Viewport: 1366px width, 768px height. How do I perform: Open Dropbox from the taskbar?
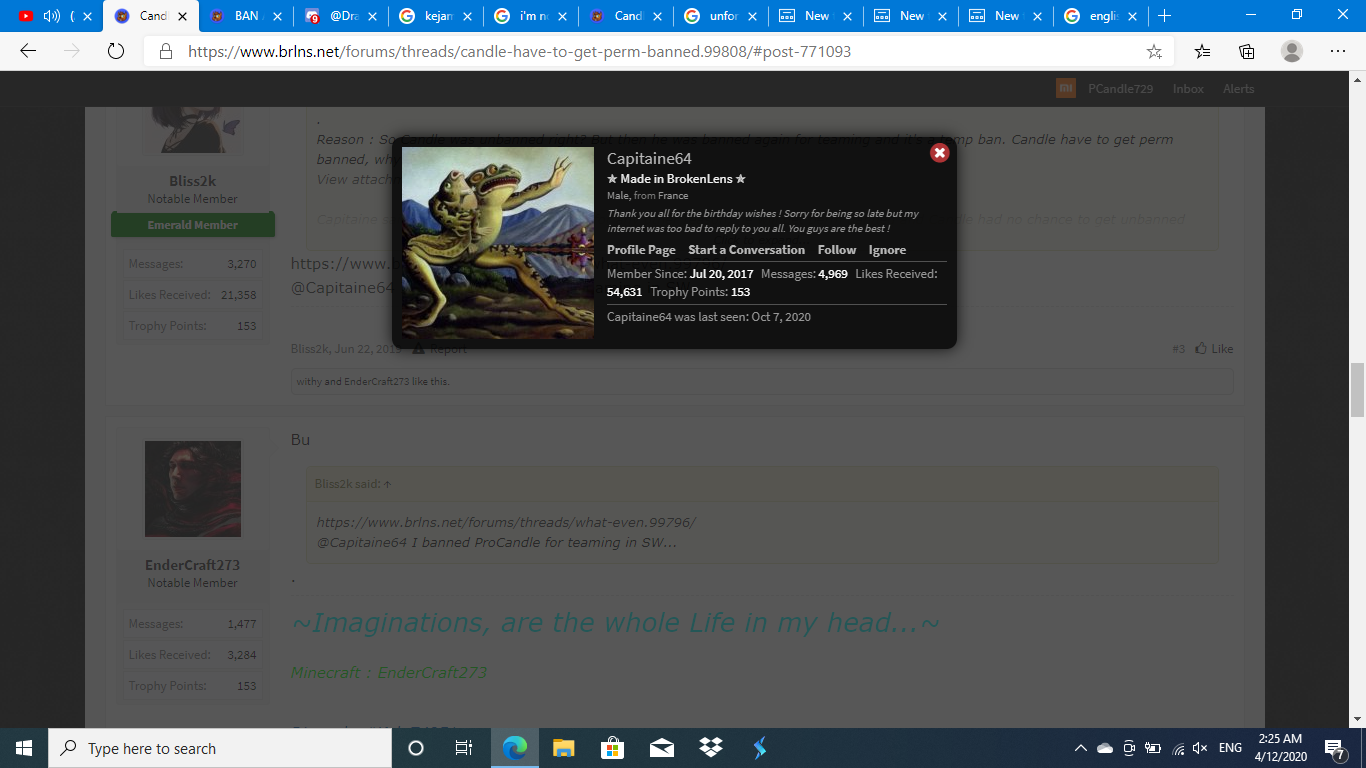pyautogui.click(x=711, y=748)
